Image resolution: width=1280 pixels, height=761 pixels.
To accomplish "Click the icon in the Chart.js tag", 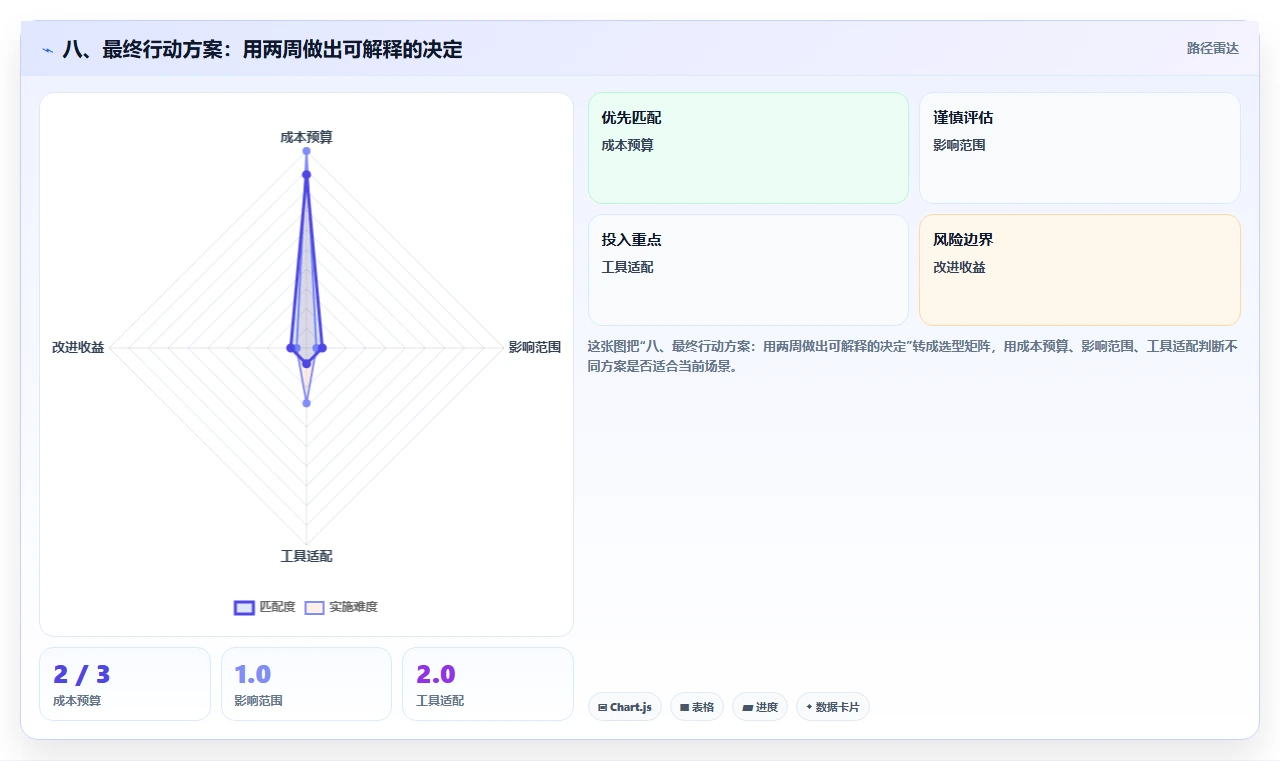I will 603,708.
